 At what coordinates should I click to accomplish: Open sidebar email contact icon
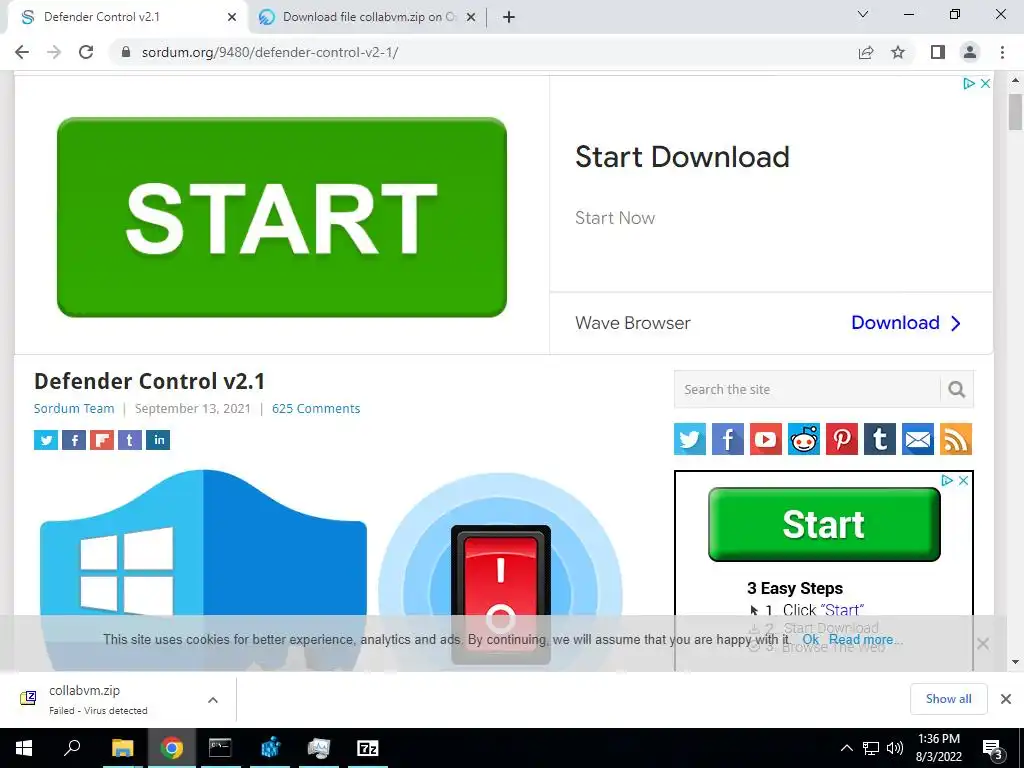click(918, 439)
